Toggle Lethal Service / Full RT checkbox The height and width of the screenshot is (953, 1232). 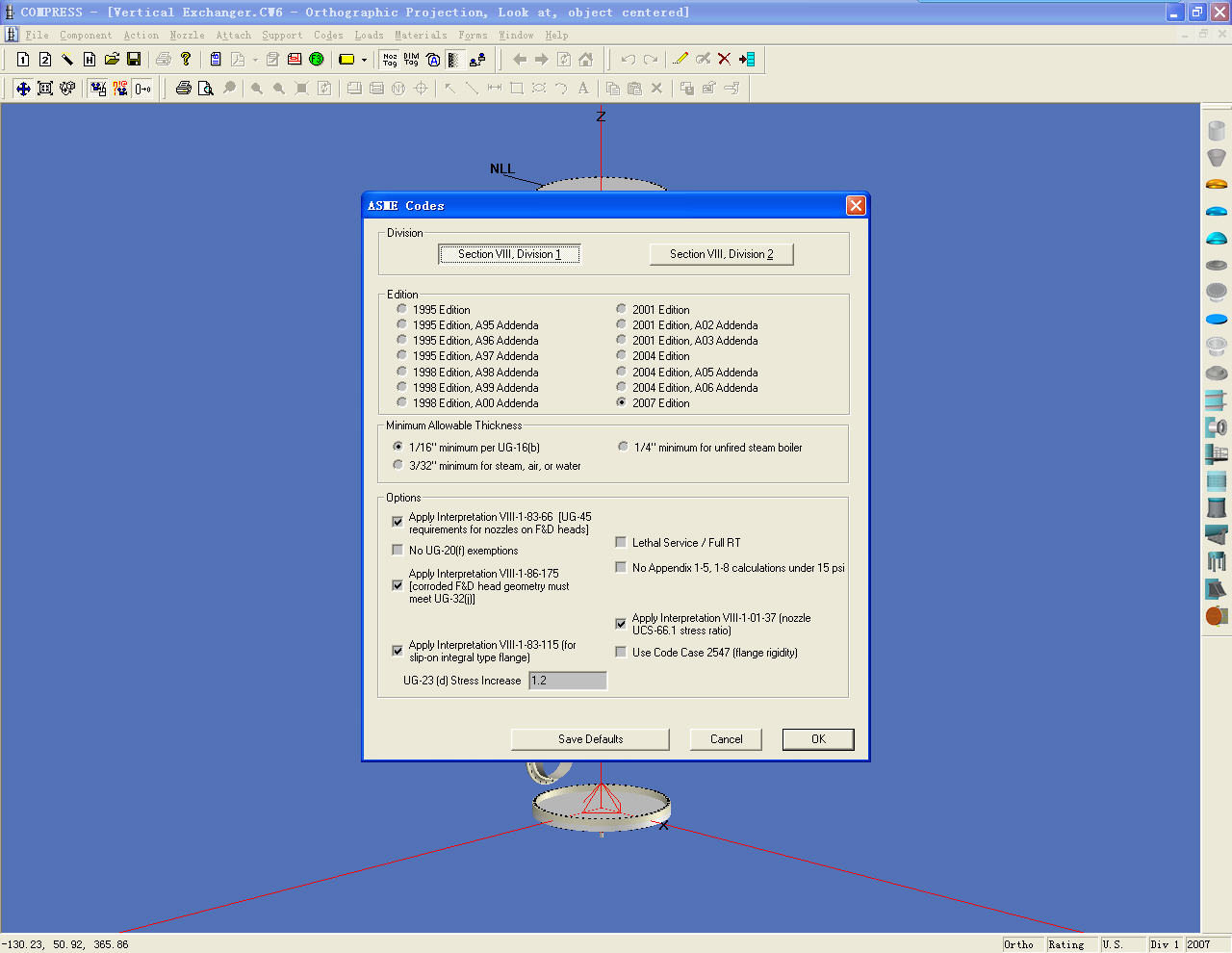(x=621, y=542)
